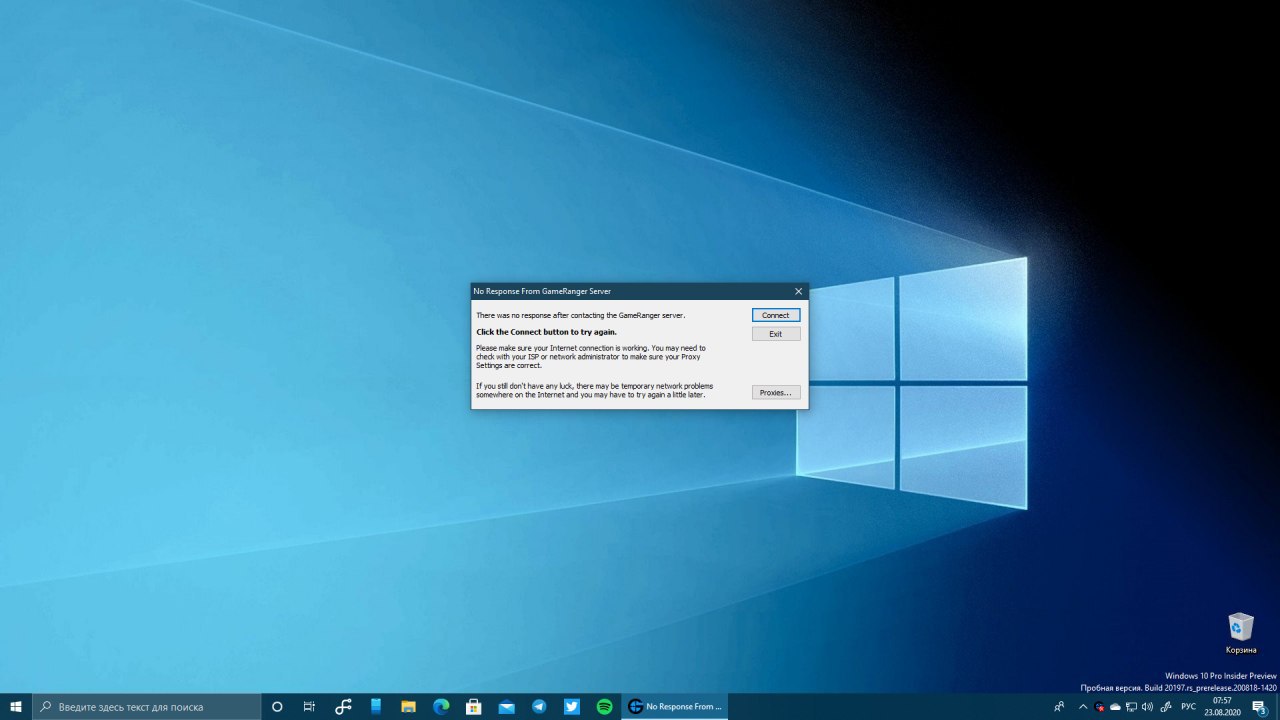Open the volume speaker tray icon
The image size is (1280, 720).
pyautogui.click(x=1147, y=707)
